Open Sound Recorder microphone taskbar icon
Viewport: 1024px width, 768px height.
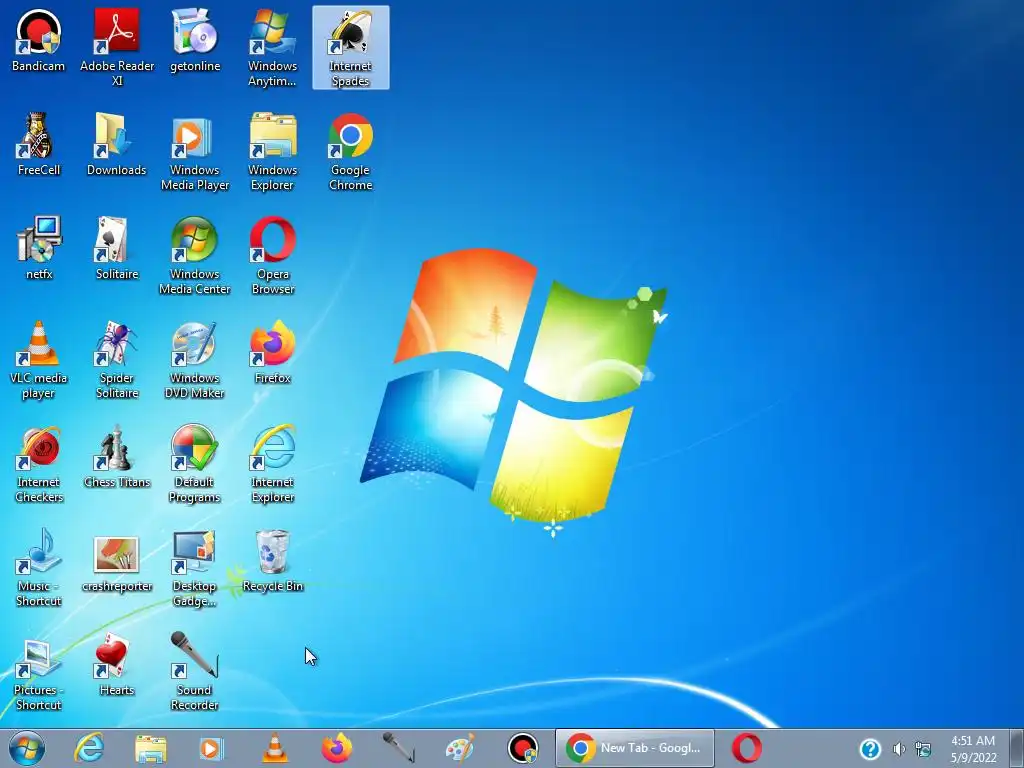(x=398, y=748)
